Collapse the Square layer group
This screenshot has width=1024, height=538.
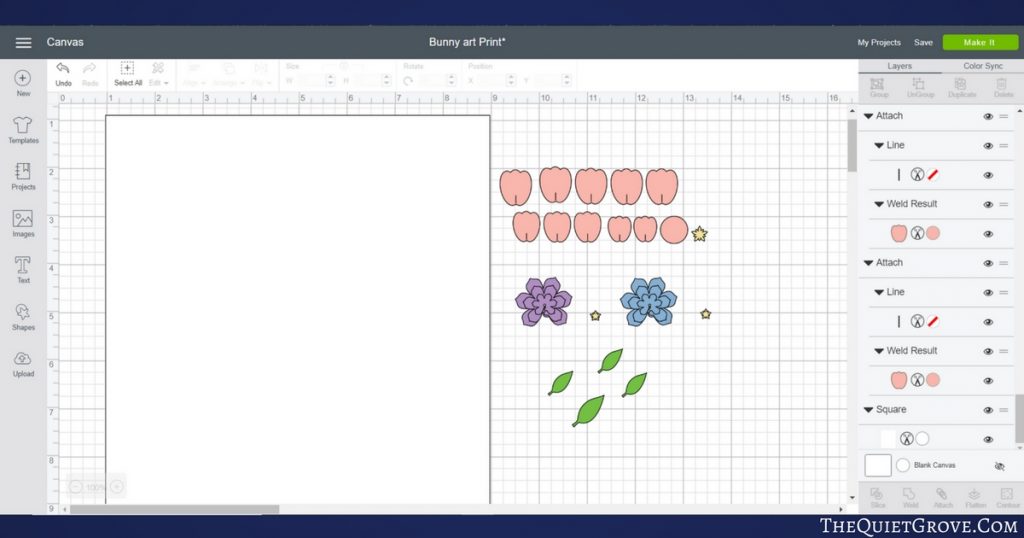(869, 410)
